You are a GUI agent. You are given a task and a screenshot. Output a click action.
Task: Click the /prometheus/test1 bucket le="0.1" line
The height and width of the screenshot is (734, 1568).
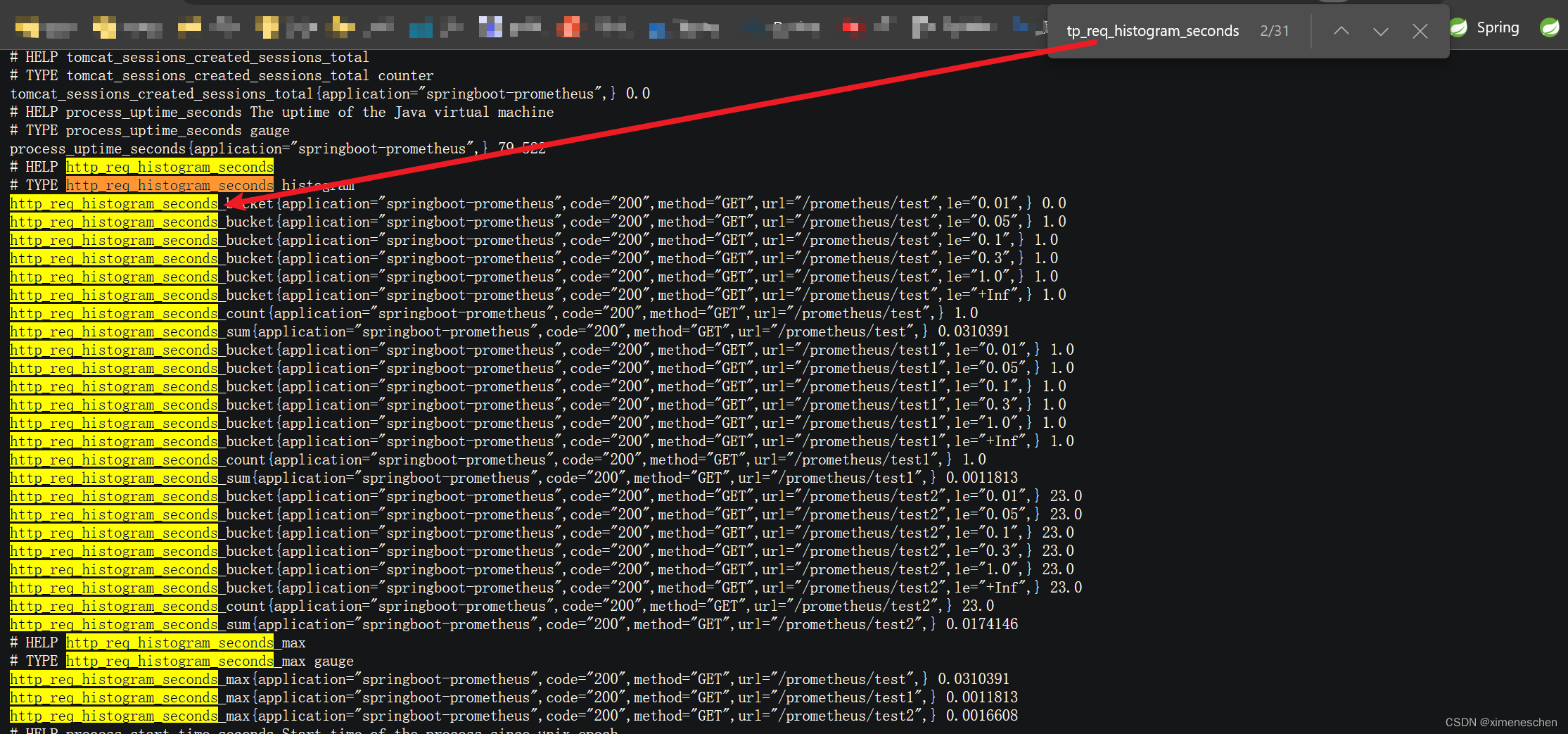[538, 386]
